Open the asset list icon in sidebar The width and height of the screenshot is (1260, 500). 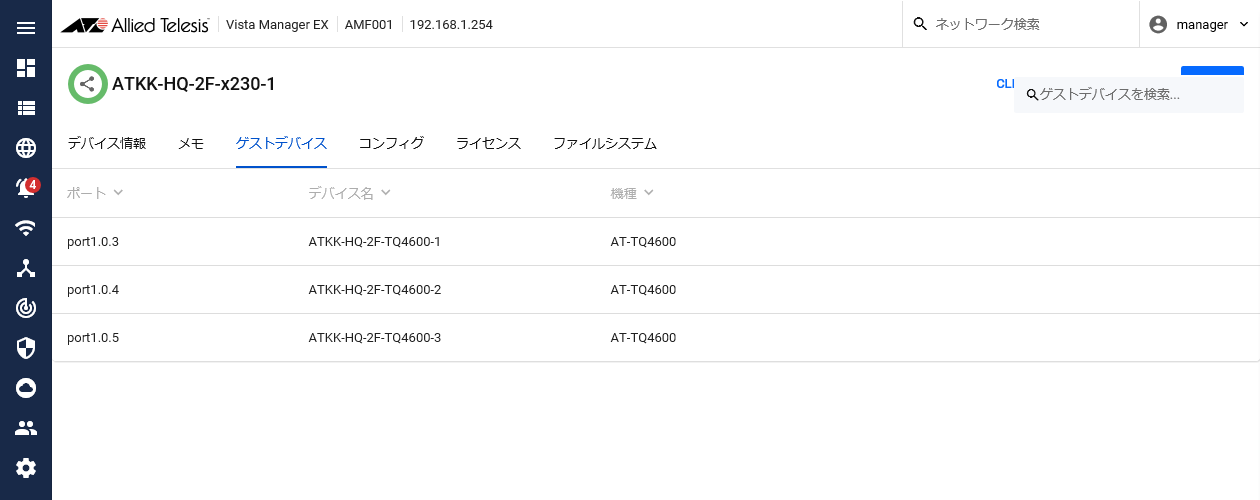pyautogui.click(x=26, y=108)
